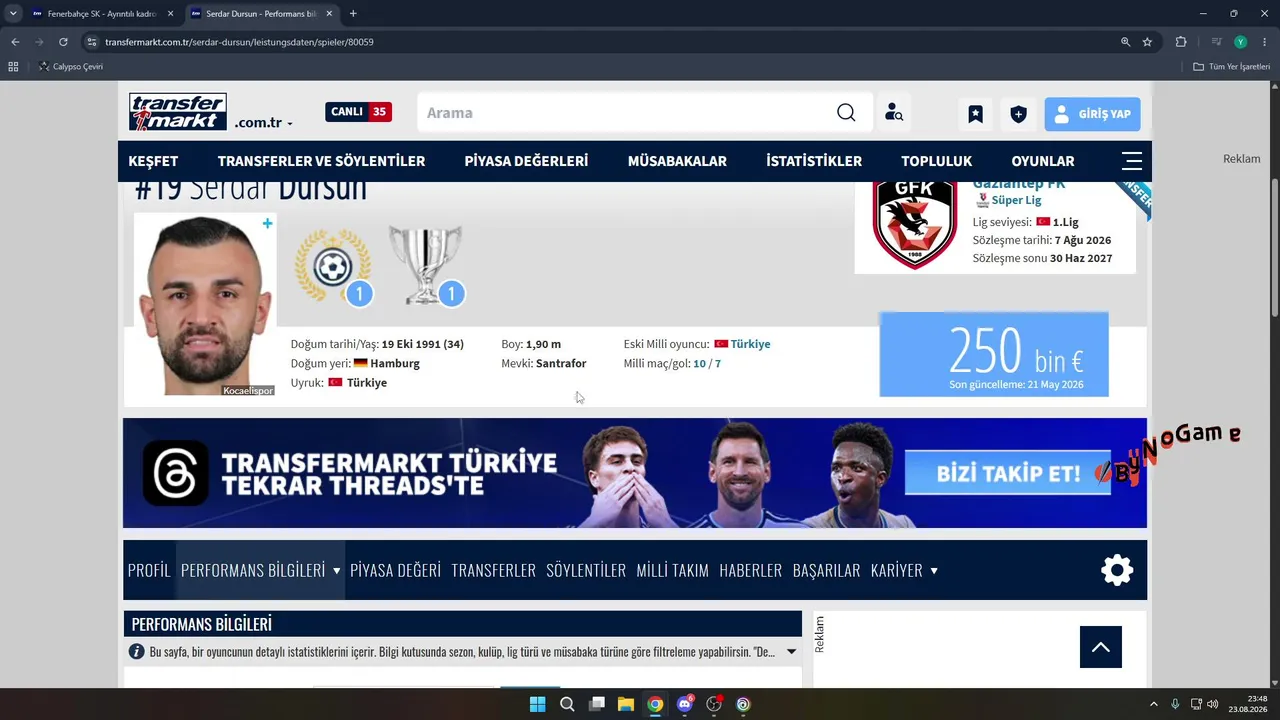Switch to the Söylentiler tab
The height and width of the screenshot is (720, 1280).
coord(586,570)
